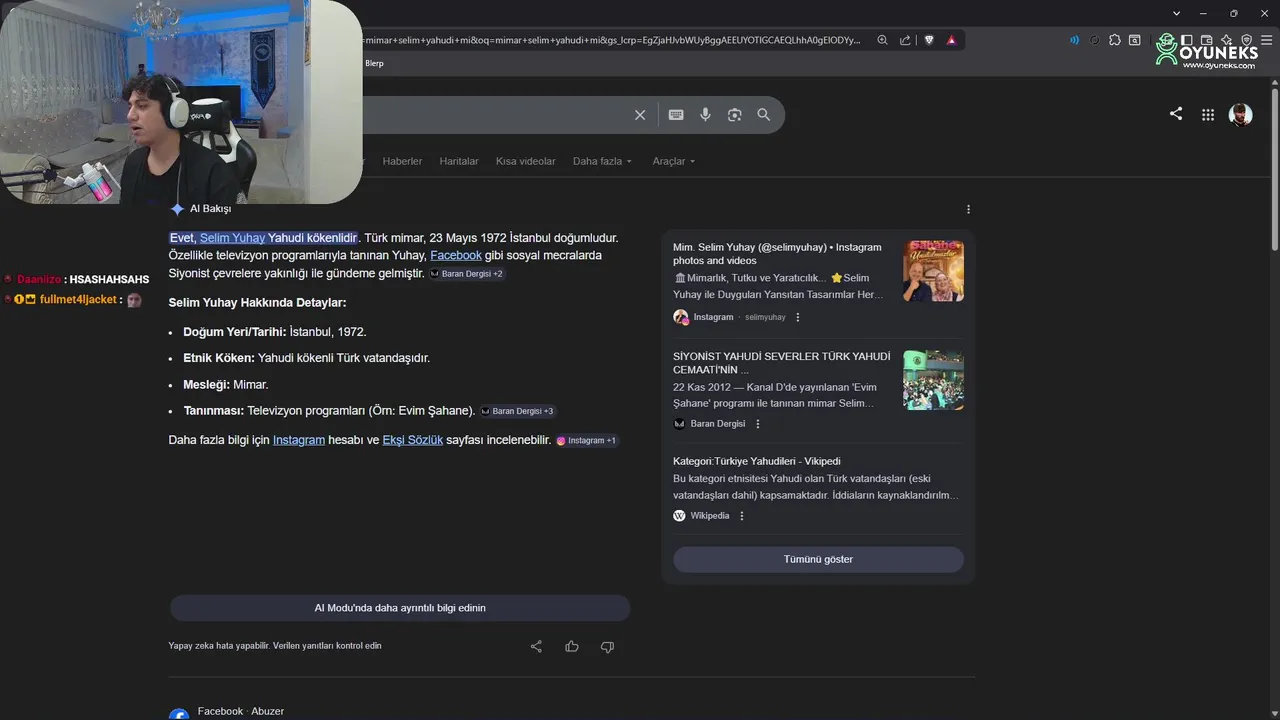Open the zoom magnifier in the address bar
The height and width of the screenshot is (720, 1280).
click(x=882, y=40)
